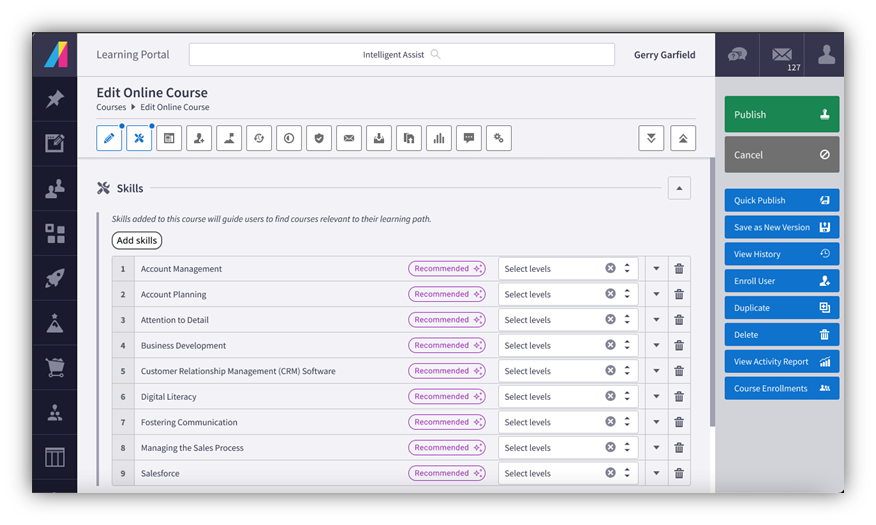876x525 pixels.
Task: Expand all sections with double down chevron
Action: pyautogui.click(x=651, y=138)
